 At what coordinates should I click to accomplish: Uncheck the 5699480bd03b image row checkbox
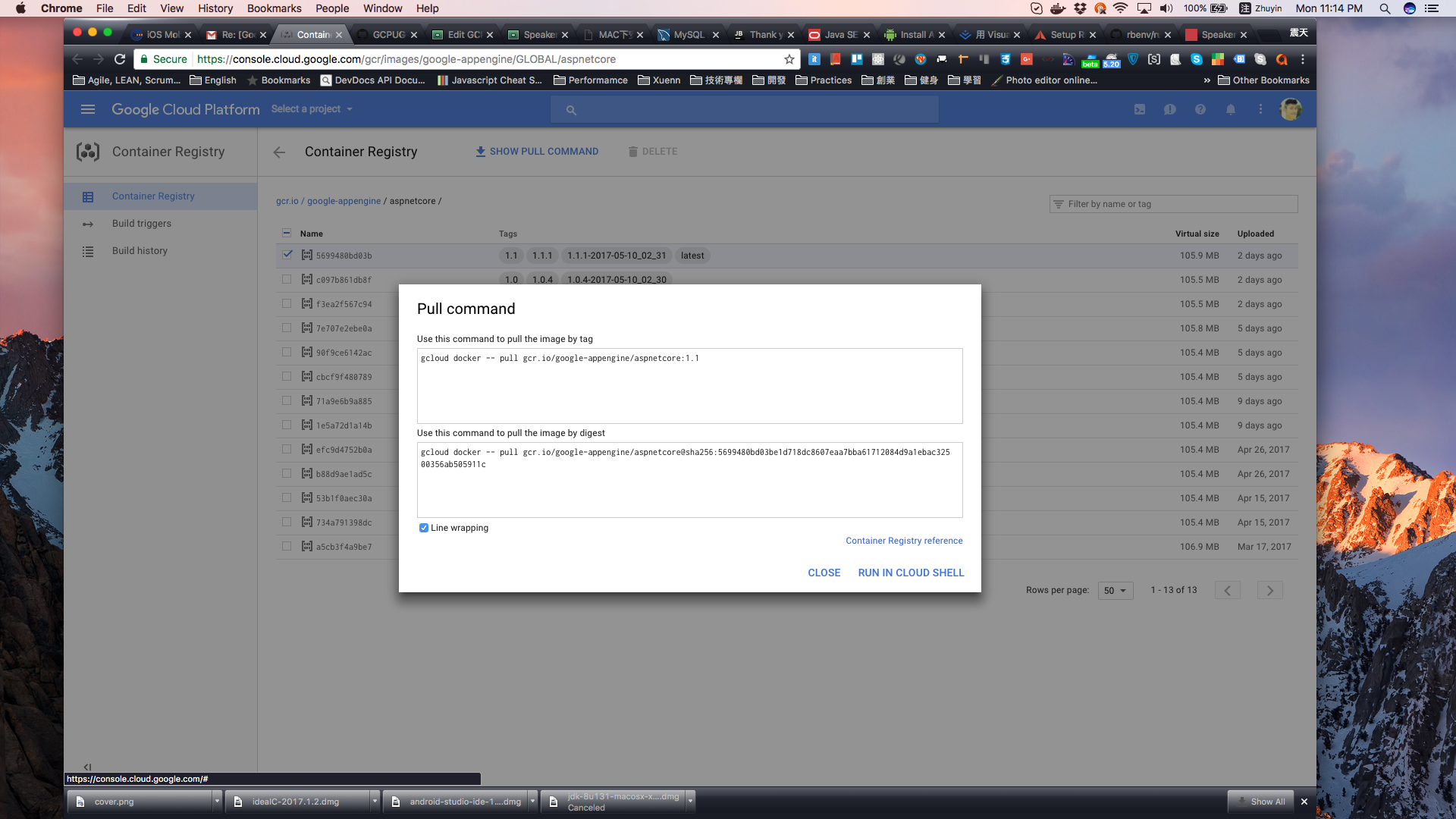[x=287, y=255]
